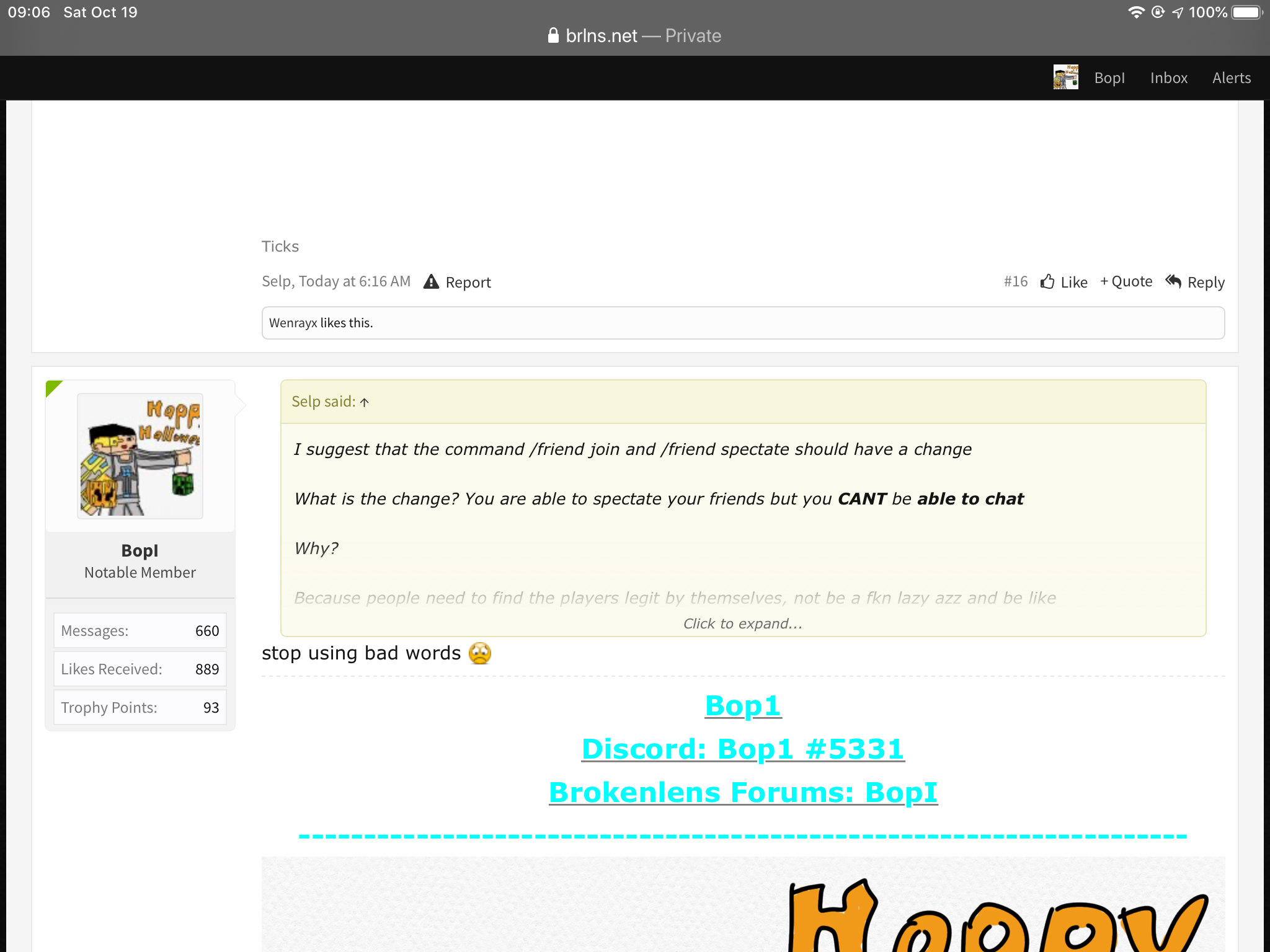1270x952 pixels.
Task: Click the up arrow beside 'Selp said:'
Action: point(365,402)
